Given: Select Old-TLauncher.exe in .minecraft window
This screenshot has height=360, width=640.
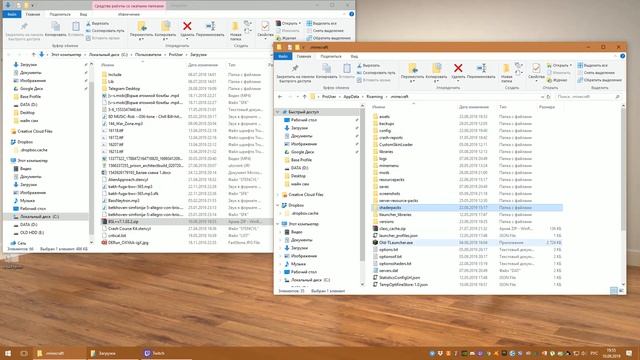Looking at the screenshot, I should click(x=467, y=242).
